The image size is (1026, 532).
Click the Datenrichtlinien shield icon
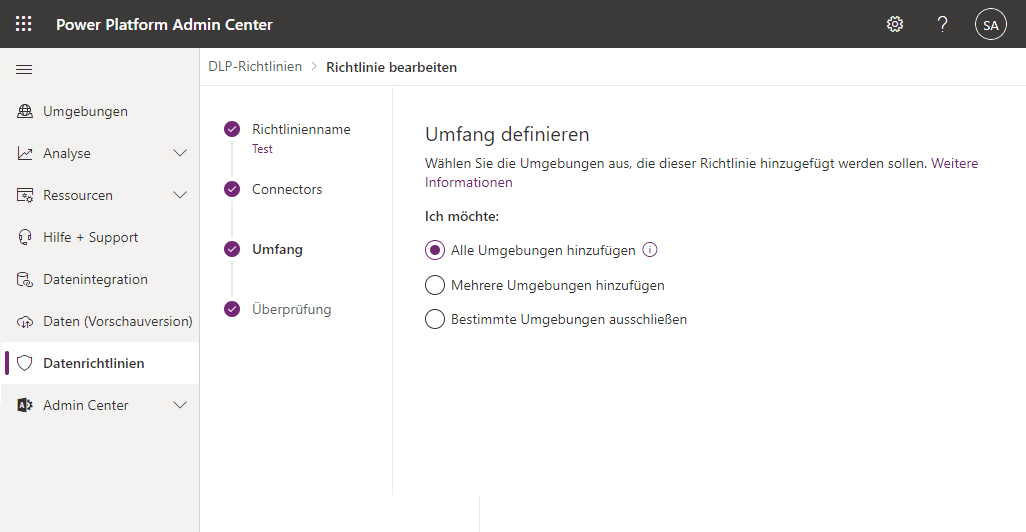pos(25,363)
